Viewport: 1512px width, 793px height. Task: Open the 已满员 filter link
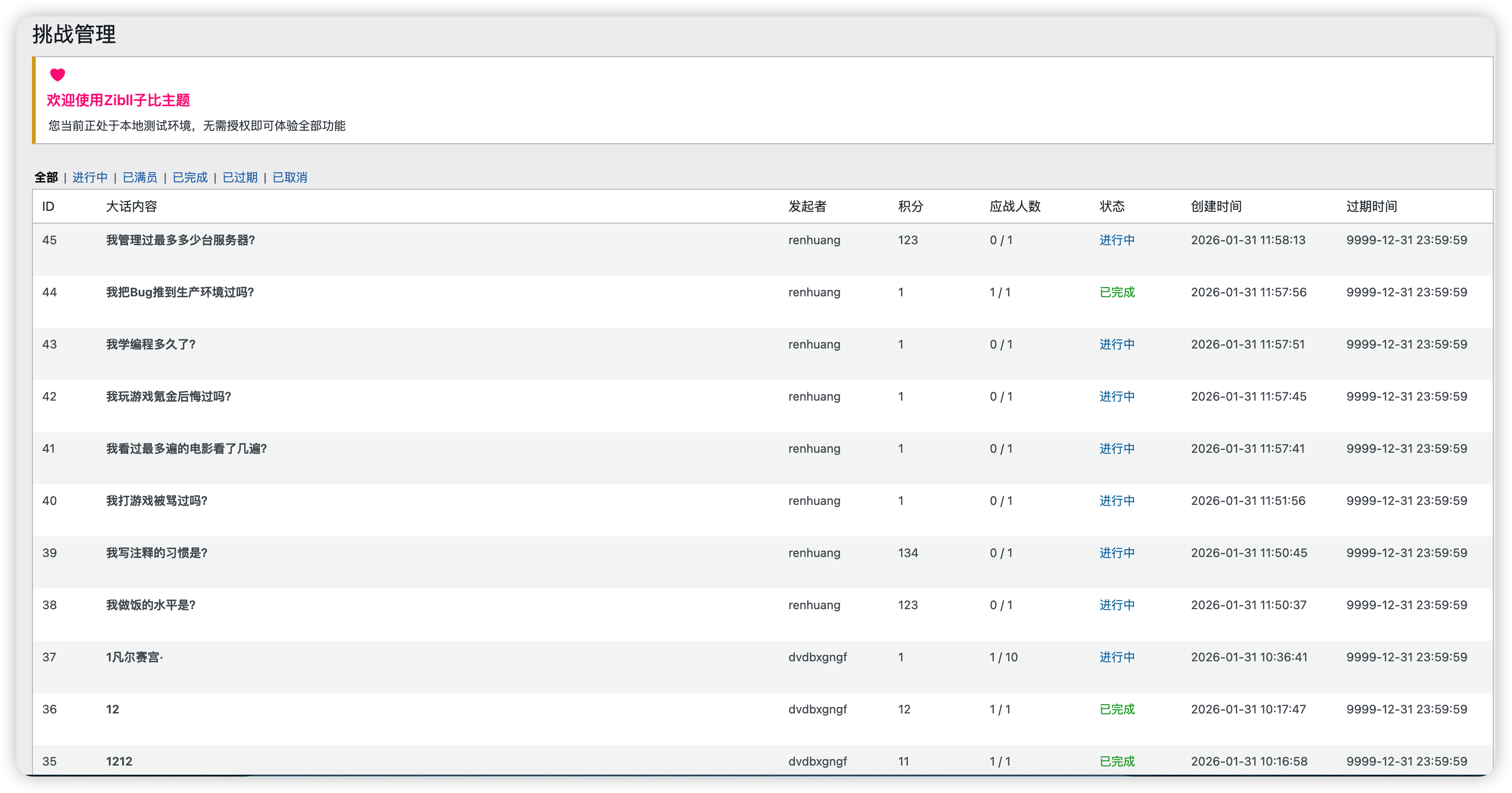139,177
